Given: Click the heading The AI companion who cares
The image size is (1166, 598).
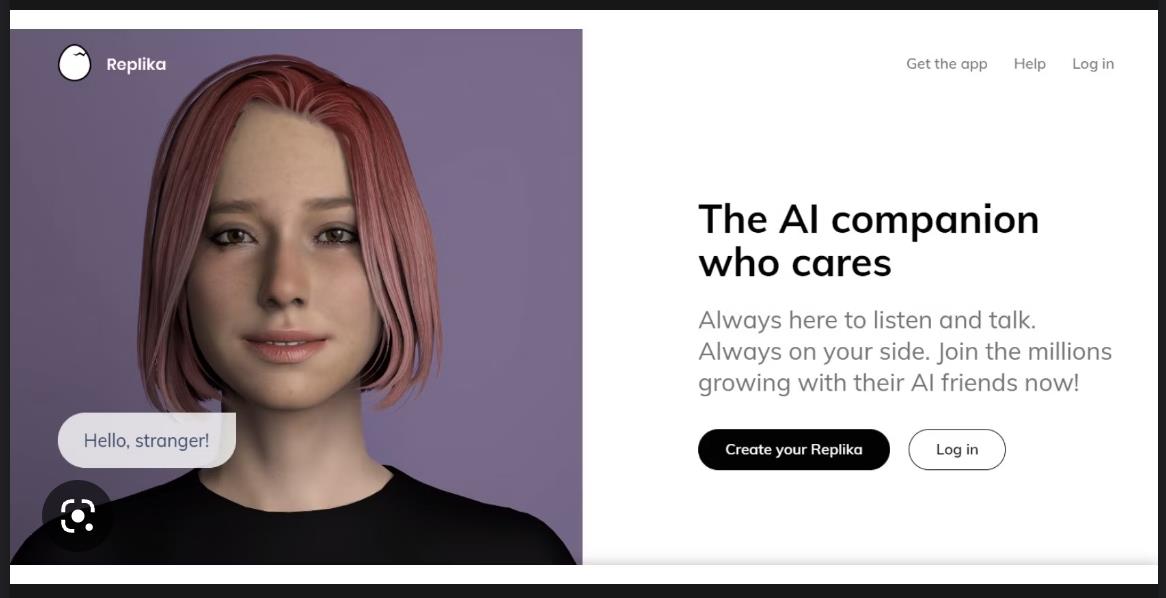Looking at the screenshot, I should tap(869, 240).
